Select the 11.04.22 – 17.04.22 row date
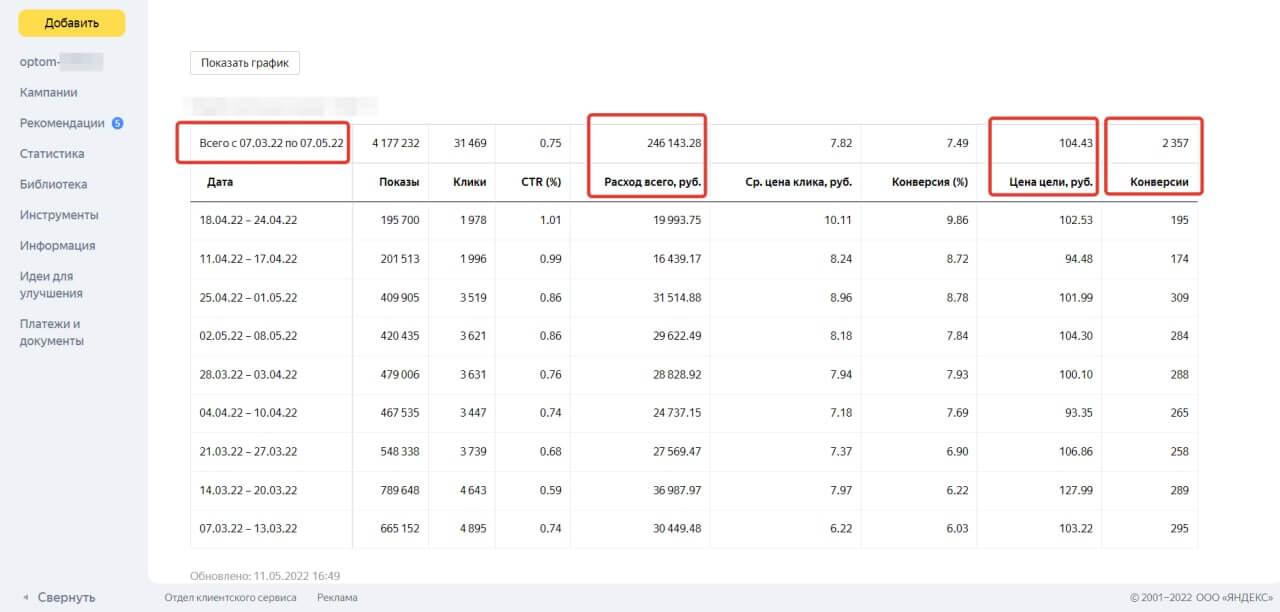 [248, 259]
